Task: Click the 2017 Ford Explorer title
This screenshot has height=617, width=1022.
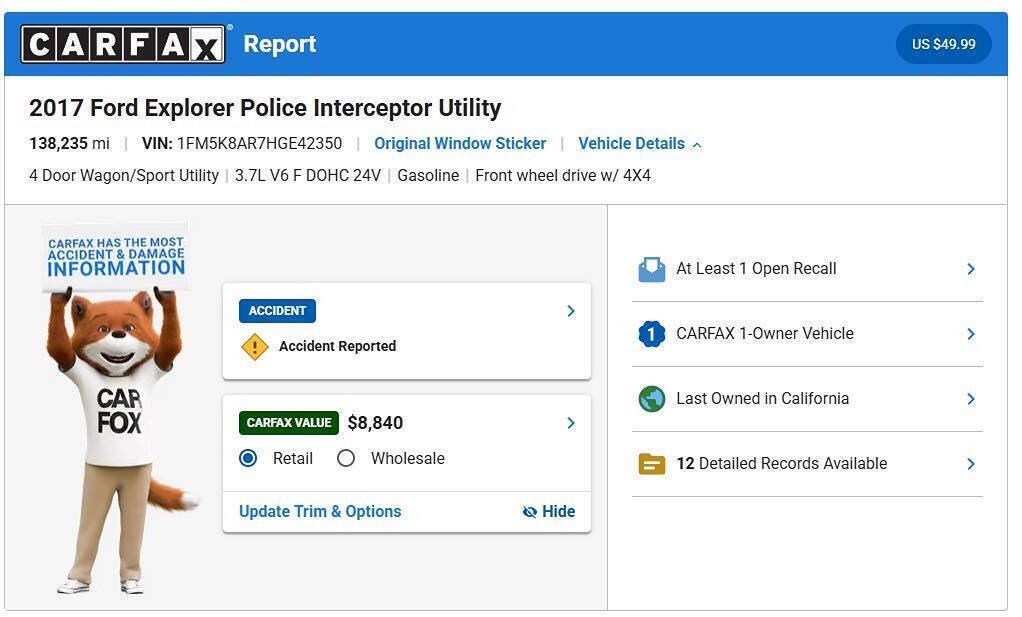Action: point(265,108)
